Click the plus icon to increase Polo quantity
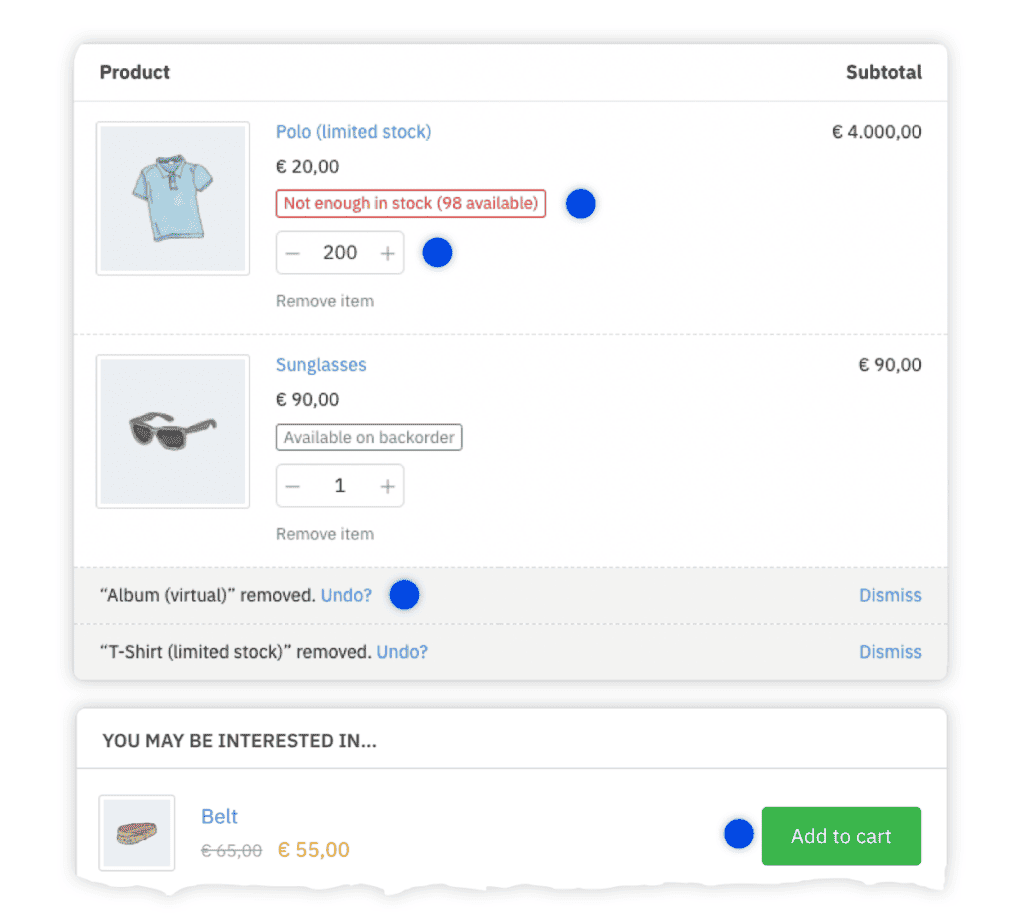The height and width of the screenshot is (922, 1024). pyautogui.click(x=388, y=252)
